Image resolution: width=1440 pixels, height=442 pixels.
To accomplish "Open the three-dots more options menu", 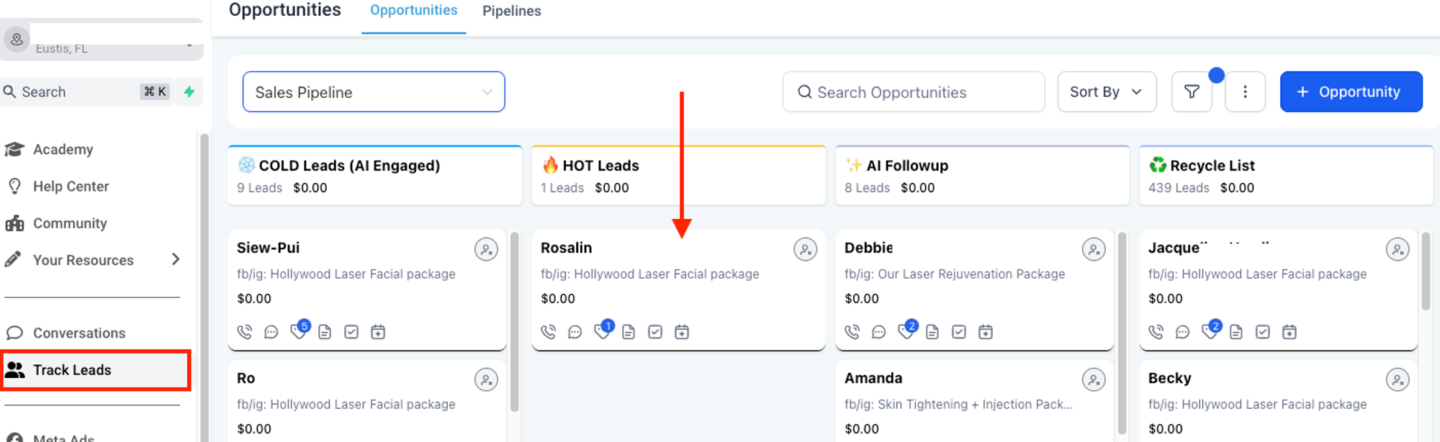I will 1245,92.
